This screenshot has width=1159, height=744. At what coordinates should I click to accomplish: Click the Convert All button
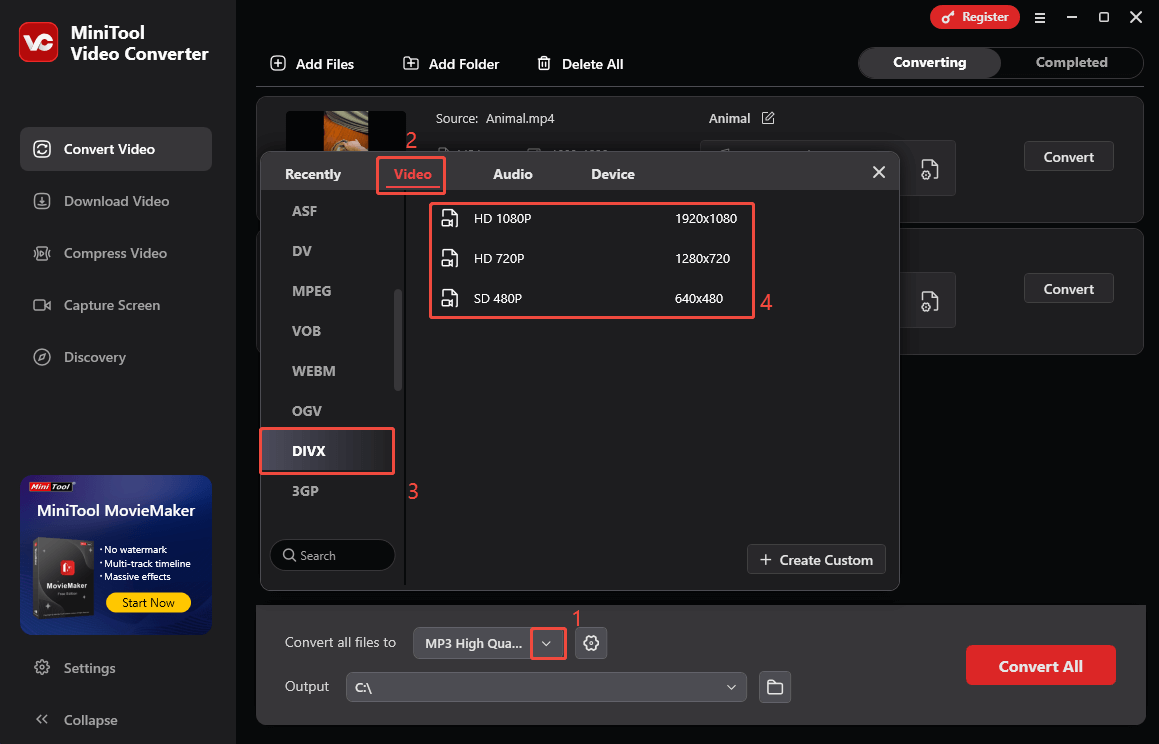coord(1040,665)
